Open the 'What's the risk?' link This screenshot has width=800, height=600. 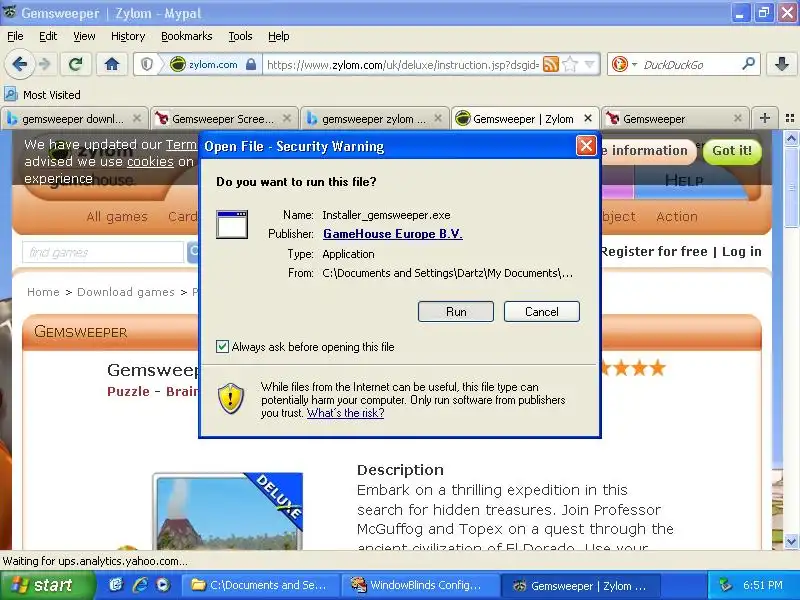345,413
